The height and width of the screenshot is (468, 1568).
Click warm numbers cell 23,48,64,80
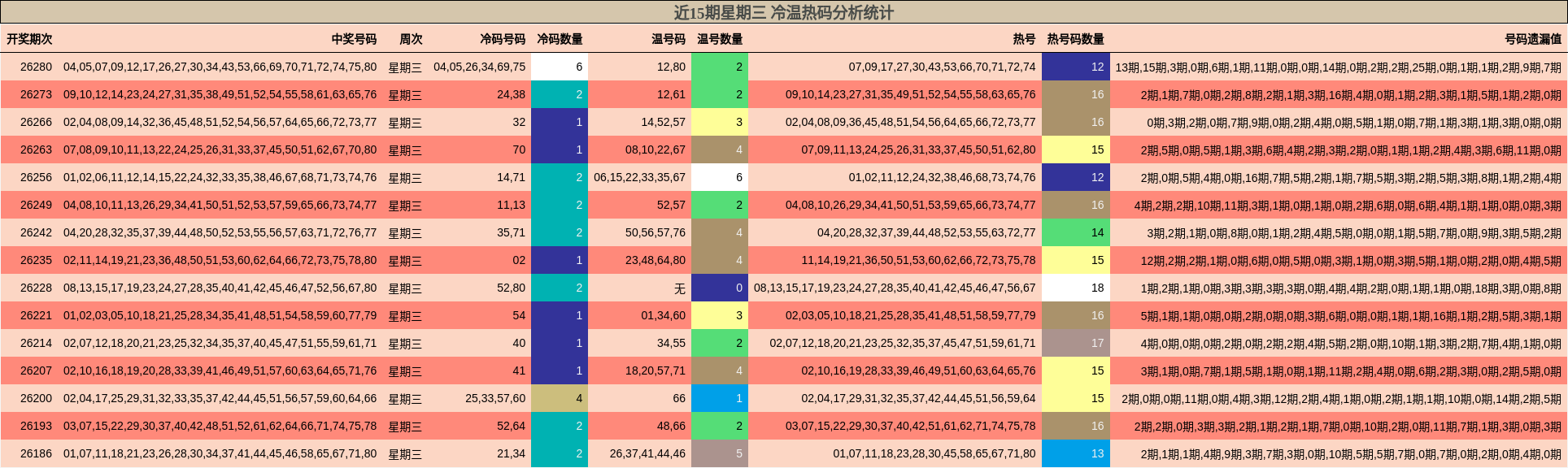(656, 260)
